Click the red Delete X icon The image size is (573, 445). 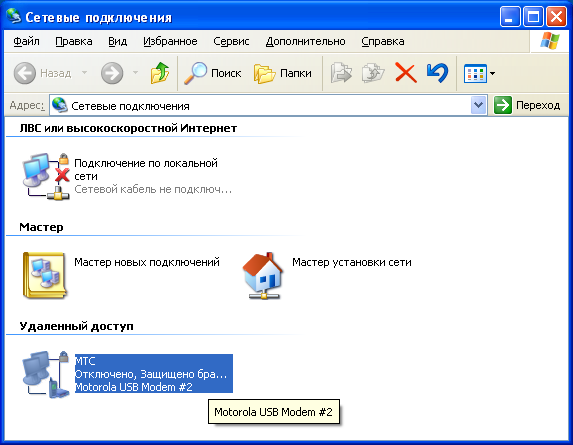click(406, 73)
